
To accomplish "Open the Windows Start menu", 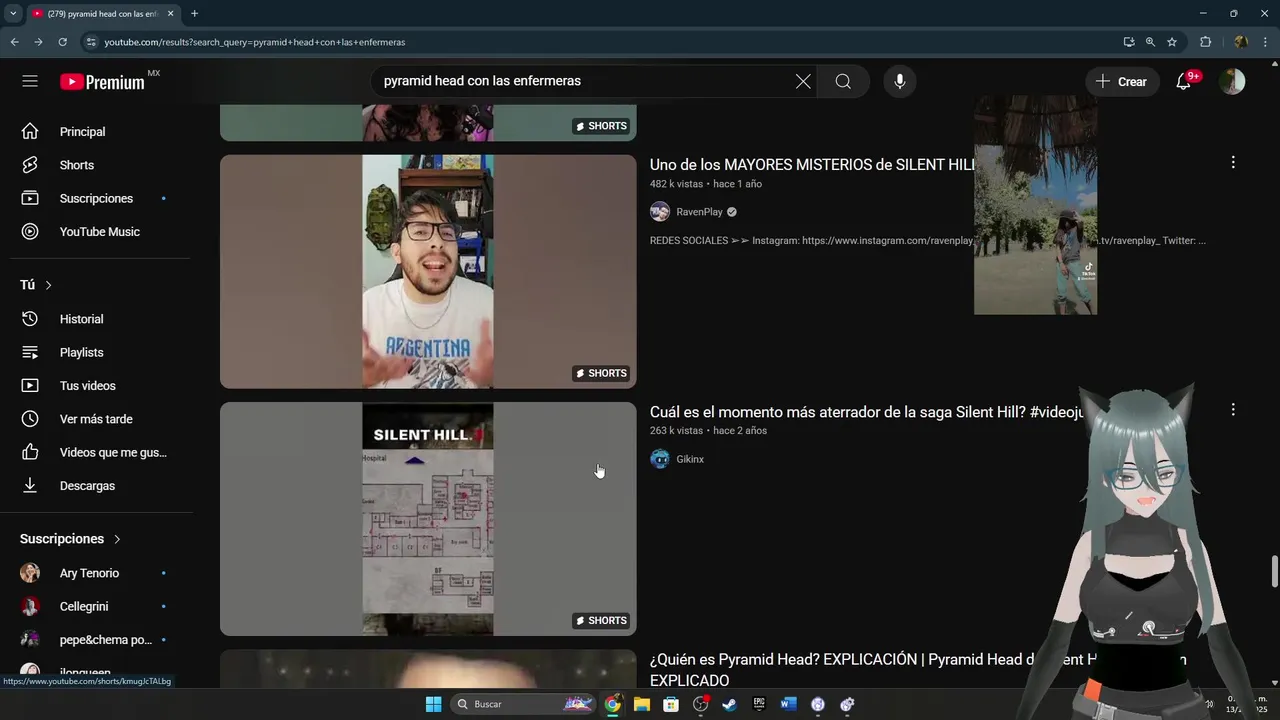I will coord(433,704).
